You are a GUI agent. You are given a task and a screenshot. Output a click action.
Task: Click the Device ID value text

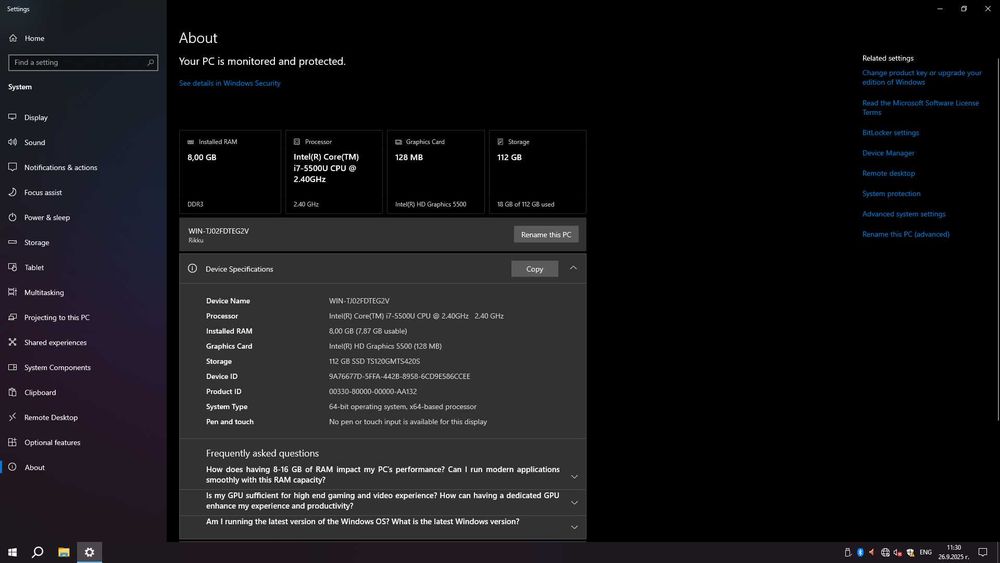tap(399, 377)
